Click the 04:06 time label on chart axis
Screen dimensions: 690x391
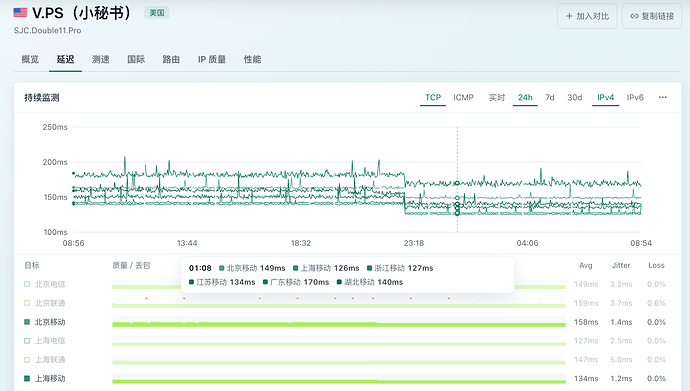527,243
